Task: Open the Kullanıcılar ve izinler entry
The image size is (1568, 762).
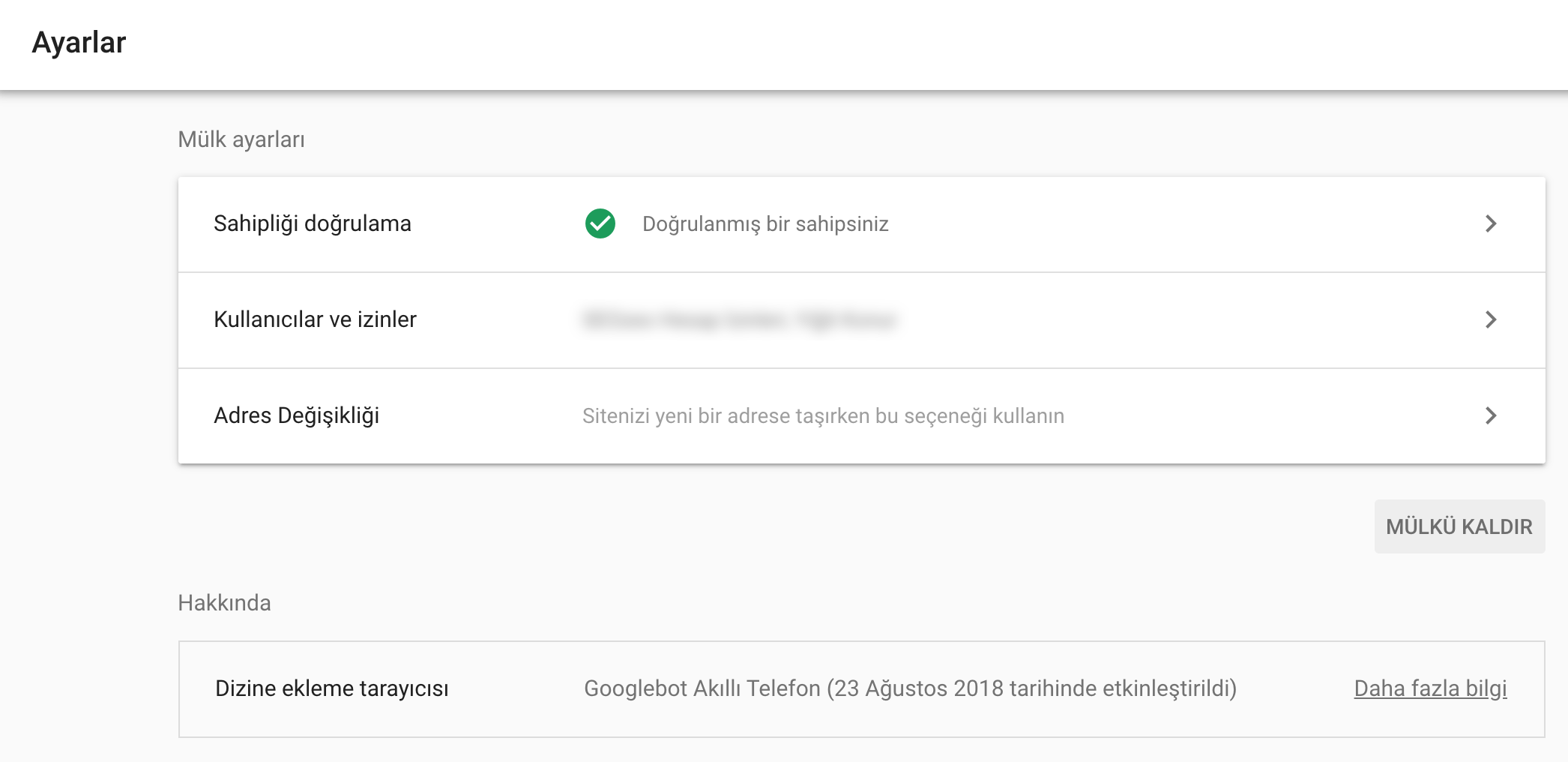Action: tap(315, 319)
